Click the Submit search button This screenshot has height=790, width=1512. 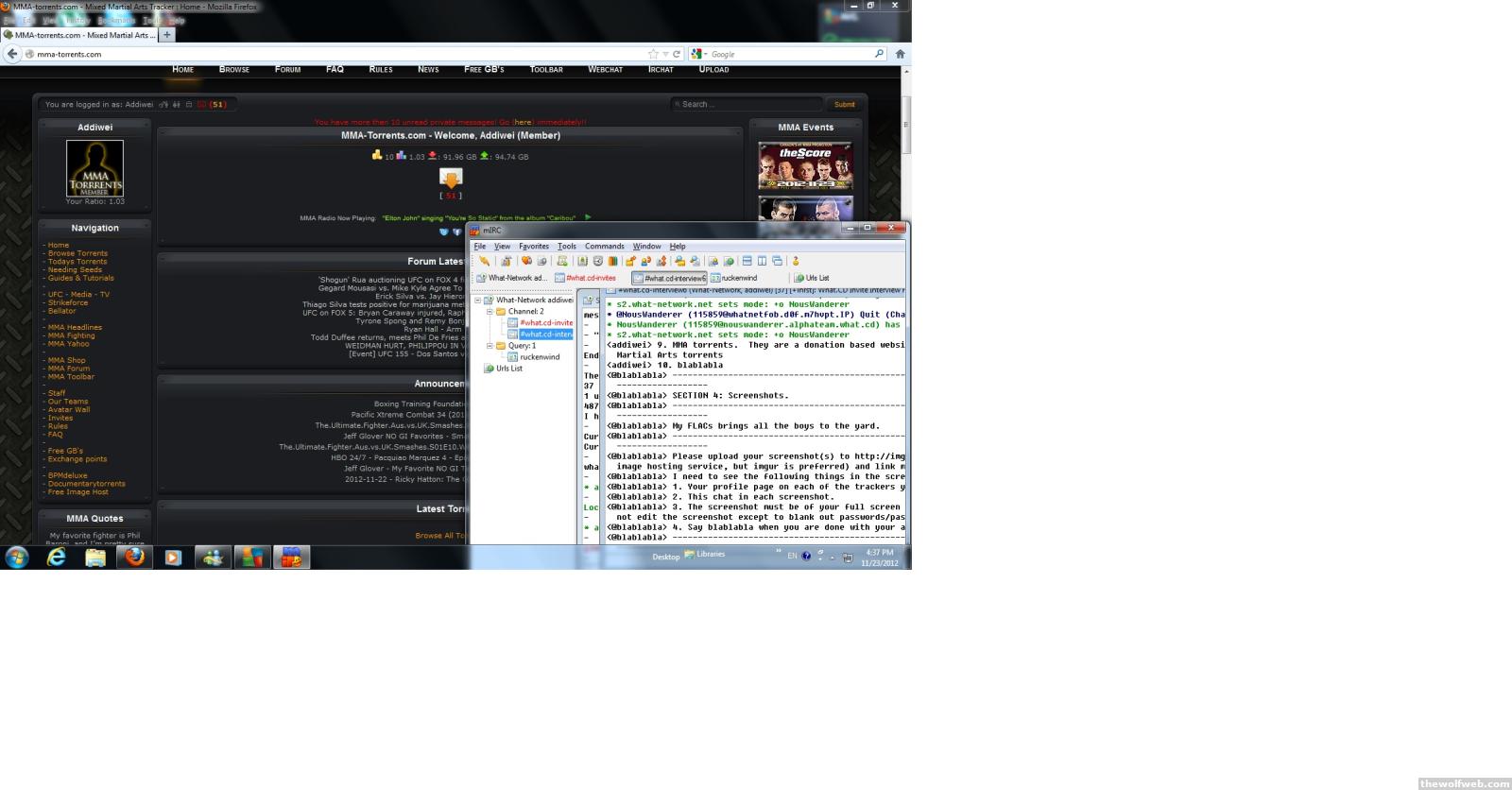844,105
